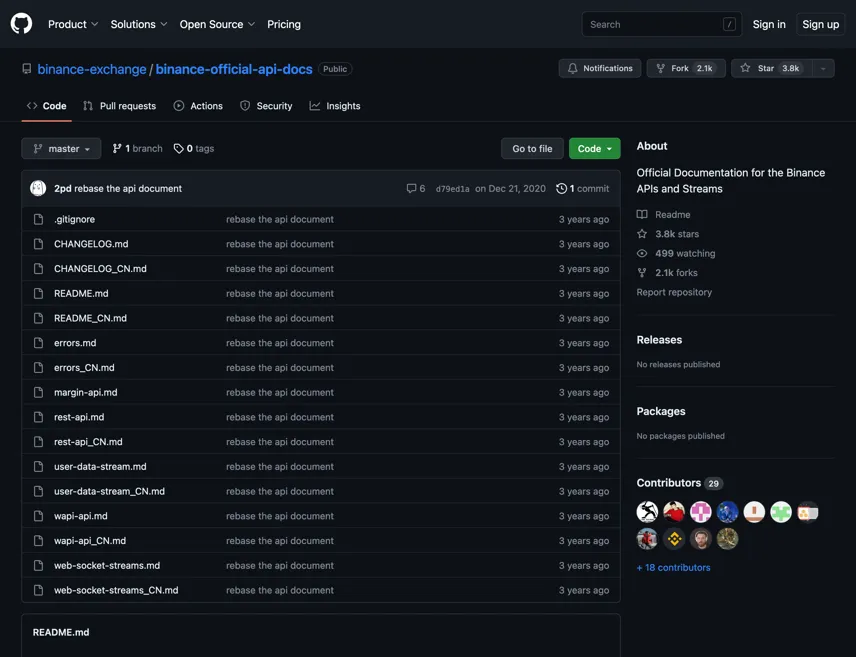Click the Report repository link
856x657 pixels.
pos(674,292)
